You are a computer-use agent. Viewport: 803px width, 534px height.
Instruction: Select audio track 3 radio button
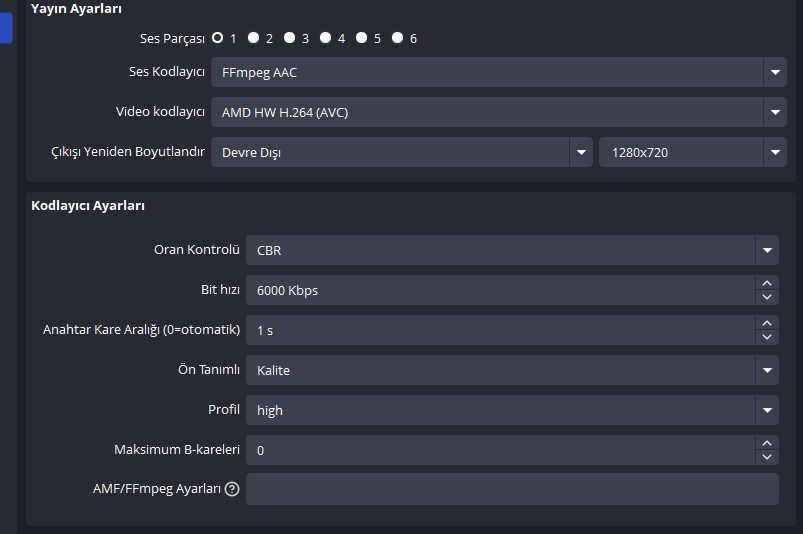(289, 38)
